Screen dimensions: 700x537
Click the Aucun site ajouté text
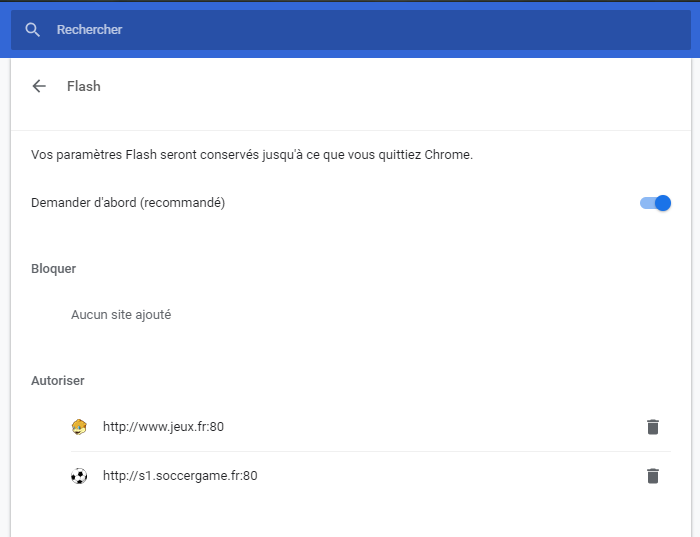click(121, 315)
